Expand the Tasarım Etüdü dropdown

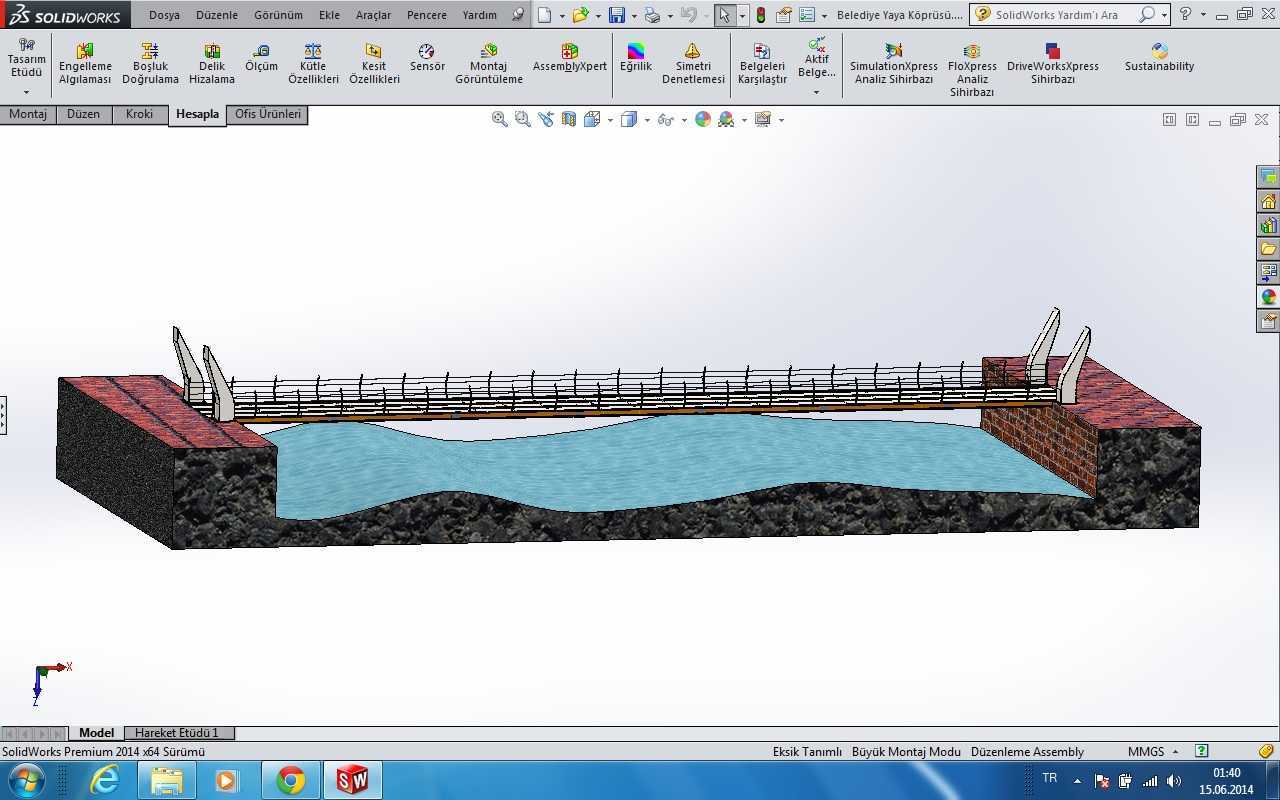[x=26, y=92]
